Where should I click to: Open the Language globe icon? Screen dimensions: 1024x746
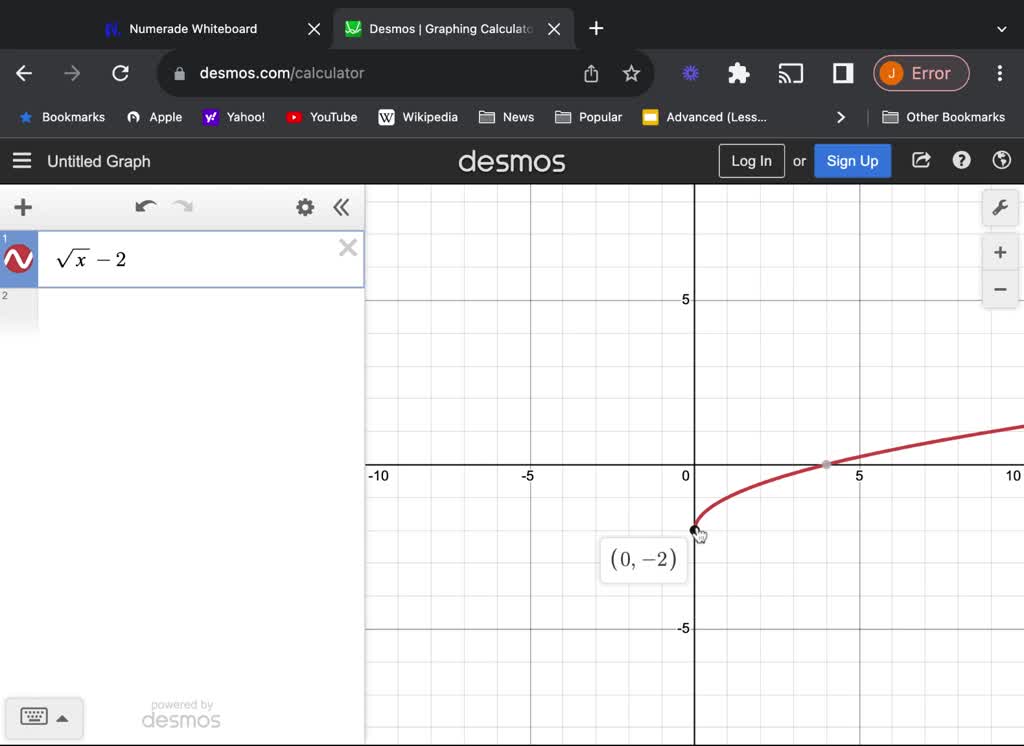1001,160
